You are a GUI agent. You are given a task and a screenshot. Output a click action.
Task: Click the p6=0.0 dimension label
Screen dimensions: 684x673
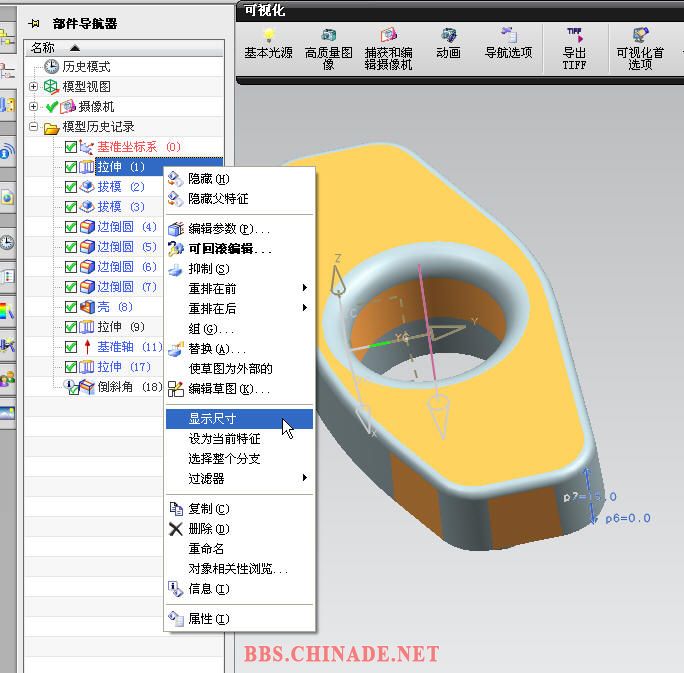tap(628, 518)
